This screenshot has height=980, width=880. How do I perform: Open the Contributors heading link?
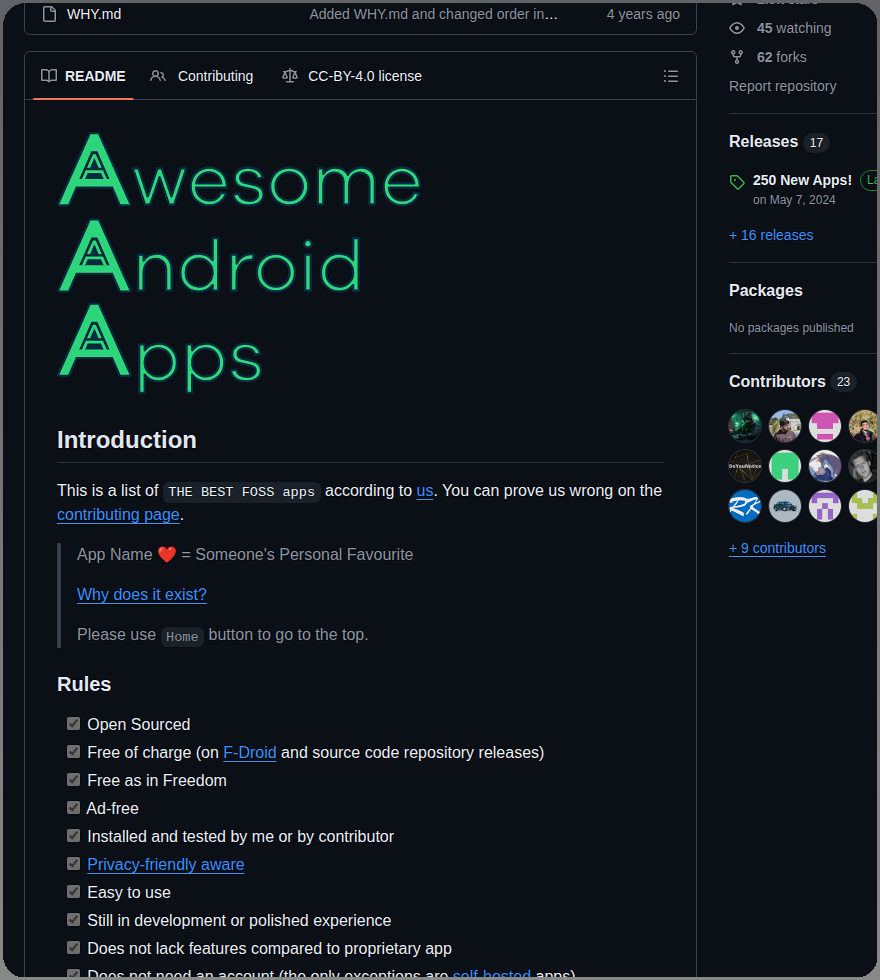778,381
